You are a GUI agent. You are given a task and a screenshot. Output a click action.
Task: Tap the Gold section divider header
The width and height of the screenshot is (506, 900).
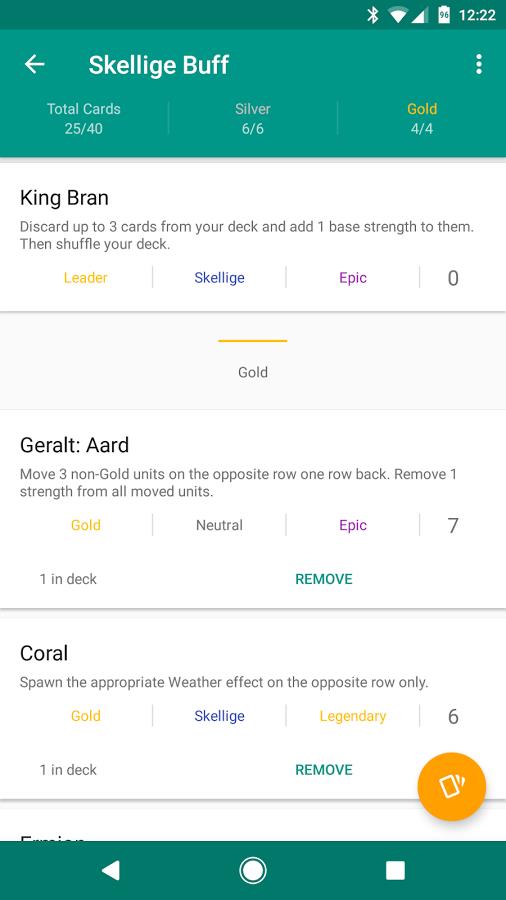tap(252, 360)
